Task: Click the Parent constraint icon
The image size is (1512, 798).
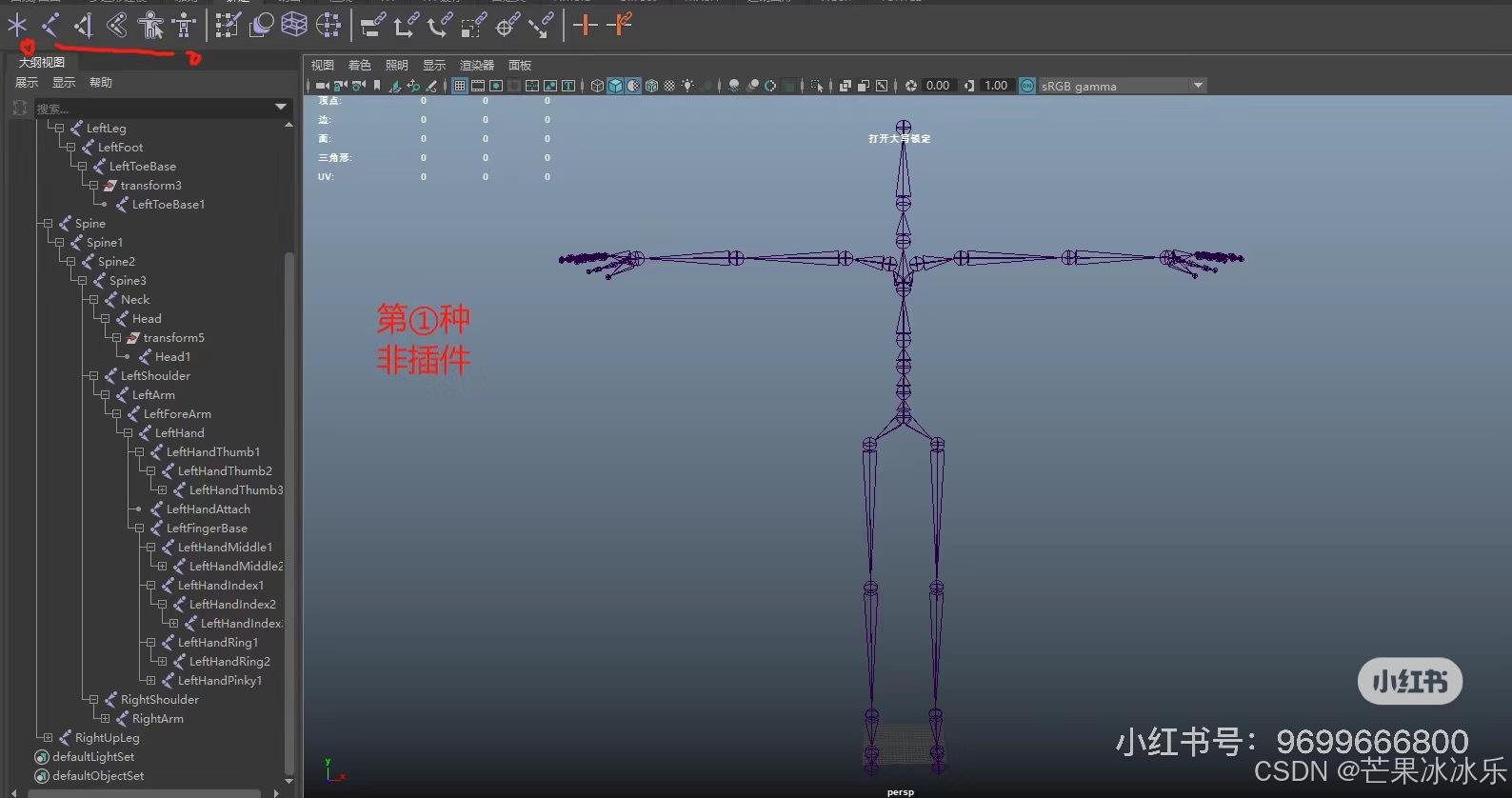Action: coord(372,26)
